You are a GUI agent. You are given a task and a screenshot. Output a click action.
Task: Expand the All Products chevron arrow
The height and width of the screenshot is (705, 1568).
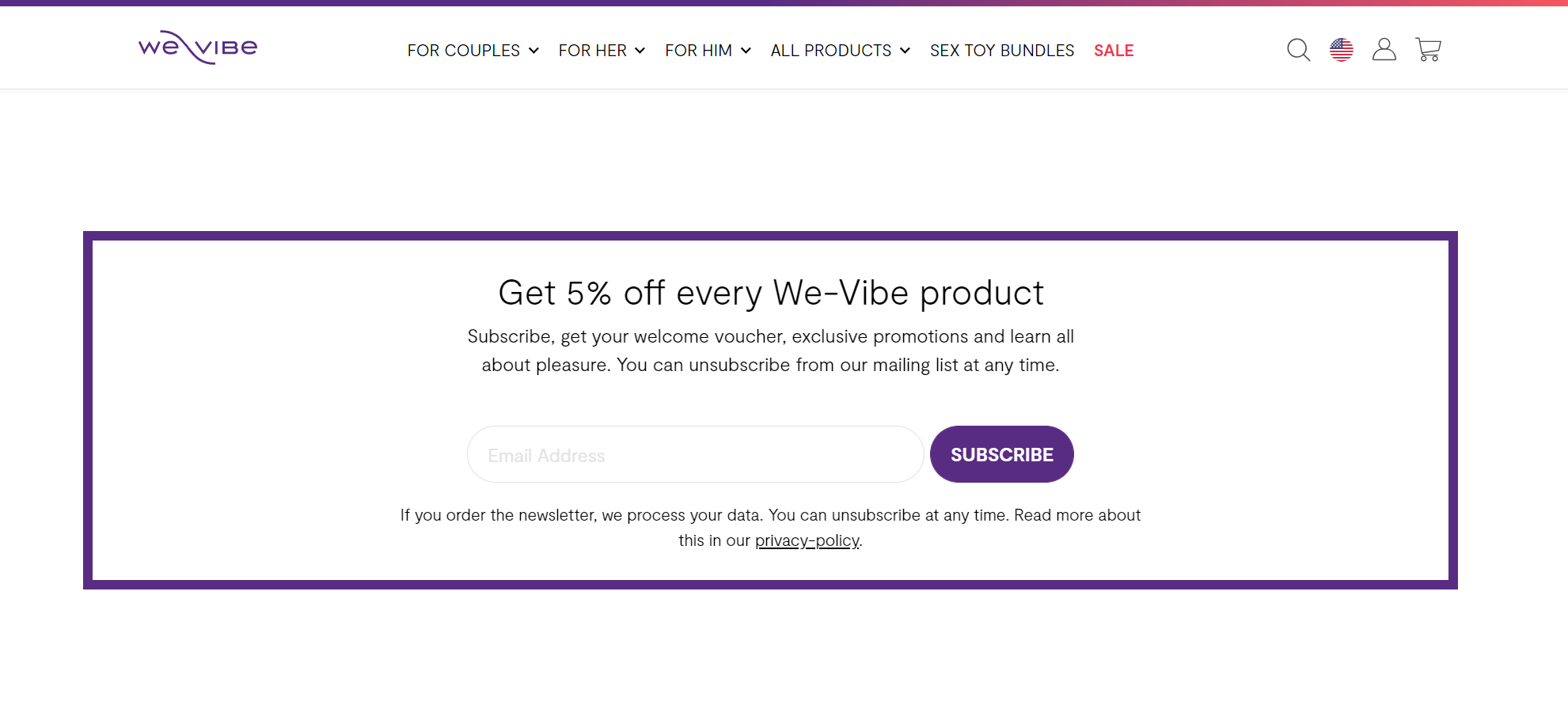905,51
